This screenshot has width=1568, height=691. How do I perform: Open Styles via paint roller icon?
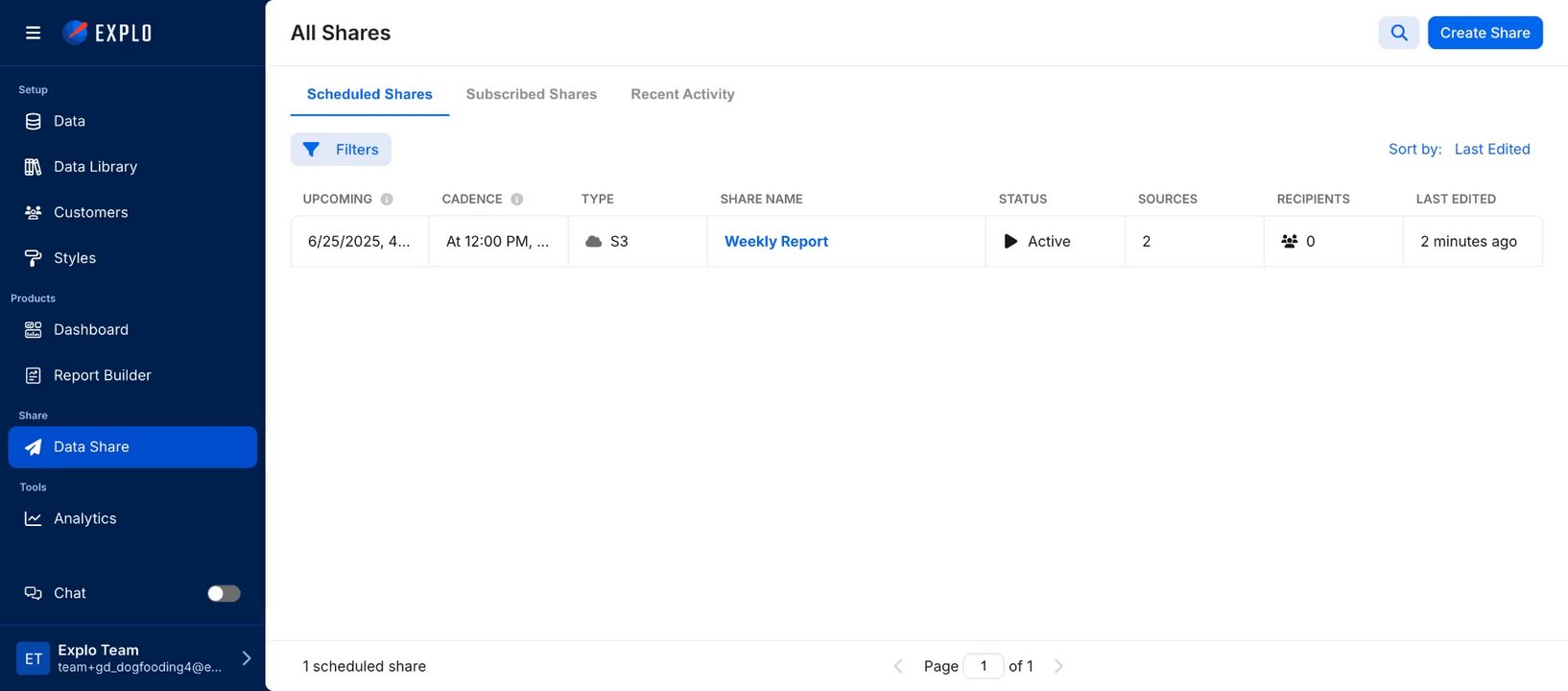tap(34, 258)
